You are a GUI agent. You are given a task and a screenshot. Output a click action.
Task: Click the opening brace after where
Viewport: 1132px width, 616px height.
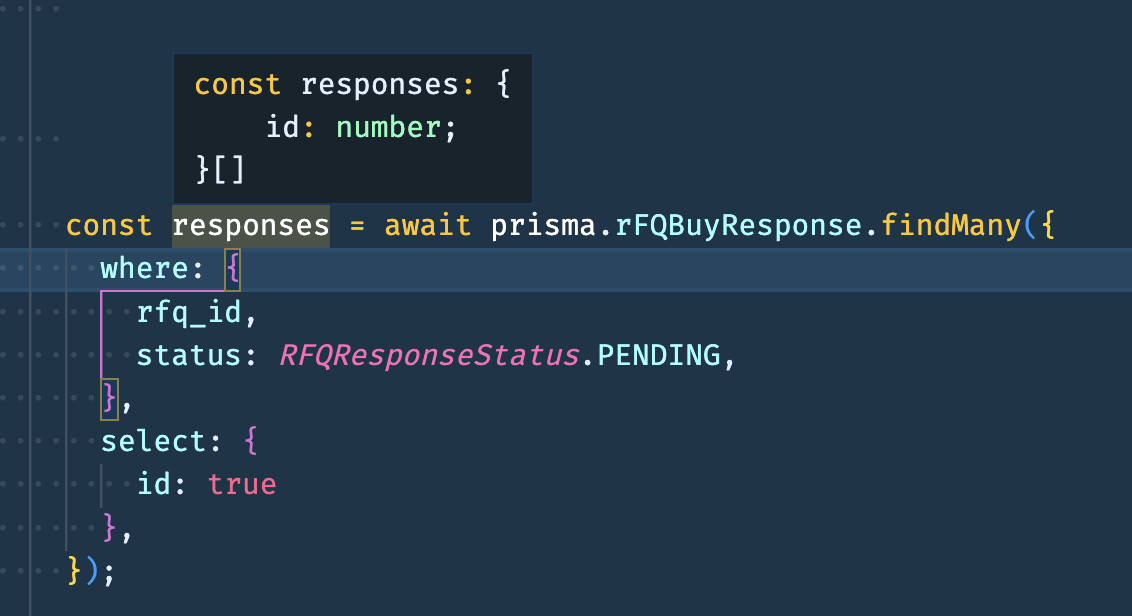tap(232, 270)
